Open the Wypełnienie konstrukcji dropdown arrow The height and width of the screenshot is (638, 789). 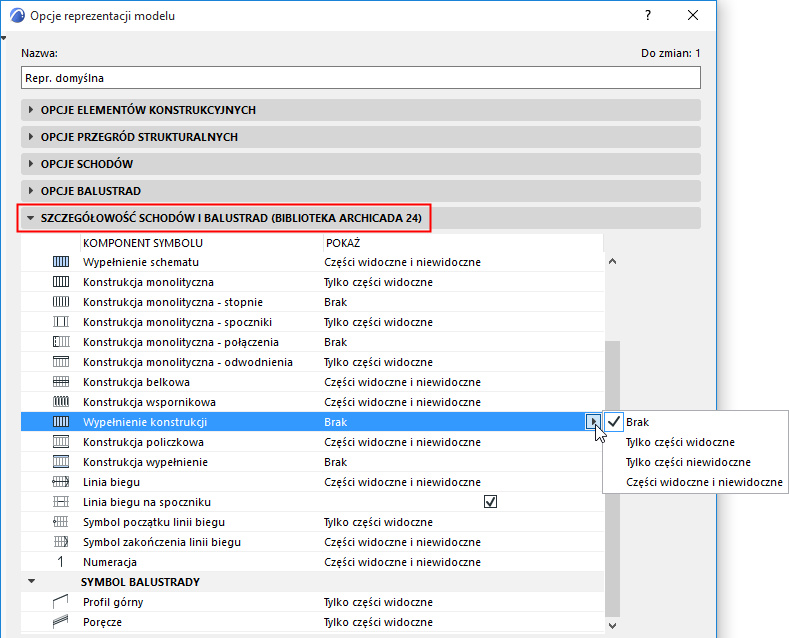(x=594, y=421)
